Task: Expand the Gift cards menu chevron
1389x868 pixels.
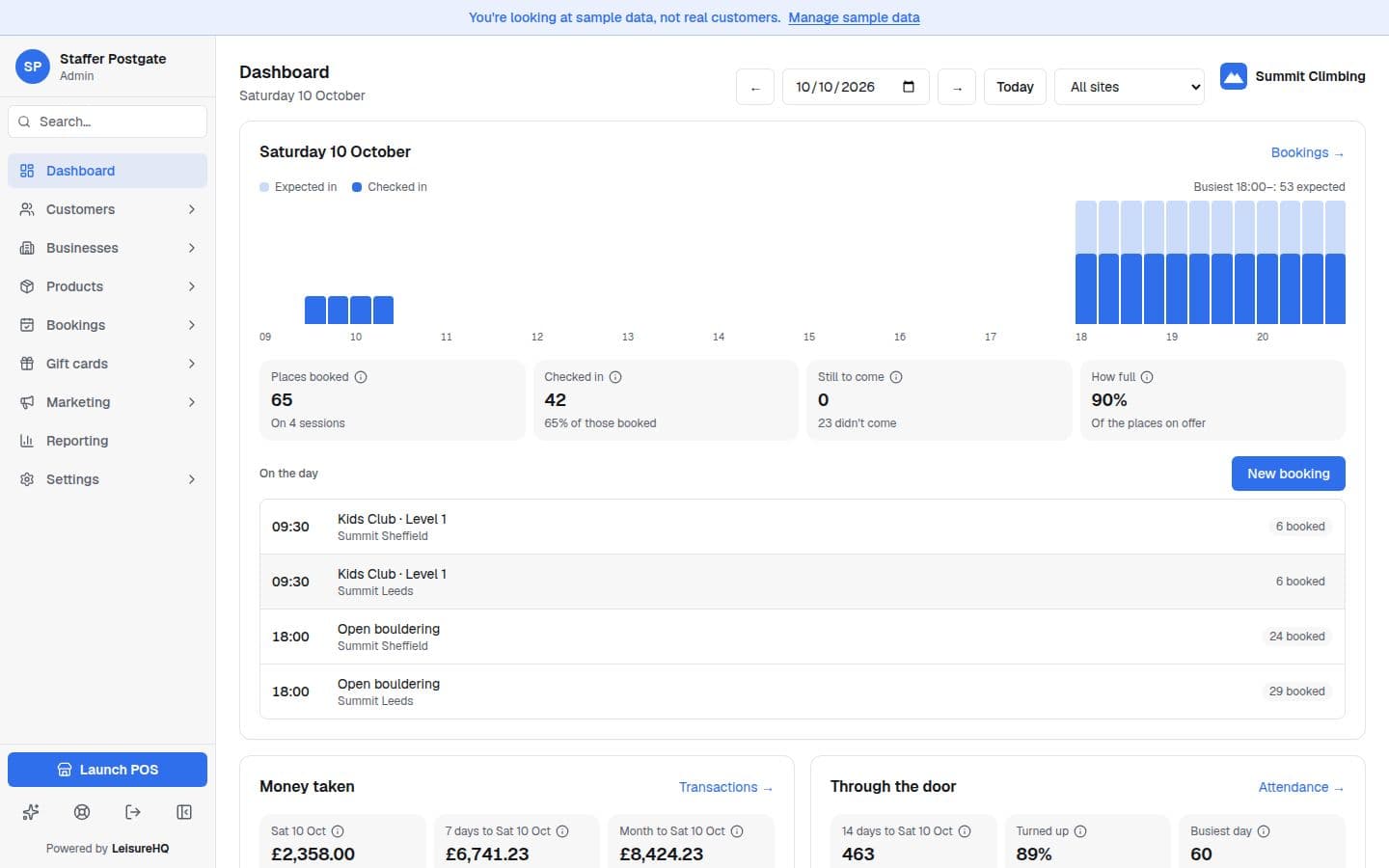Action: point(192,364)
